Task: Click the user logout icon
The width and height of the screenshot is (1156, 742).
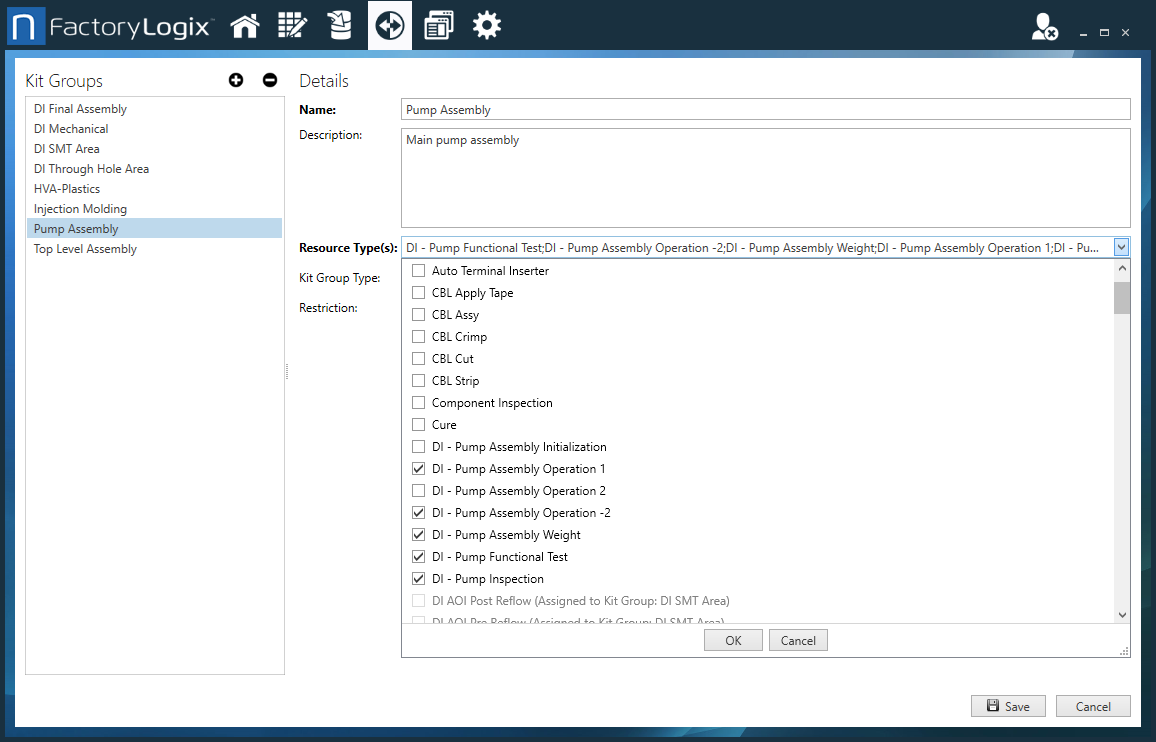Action: 1044,28
